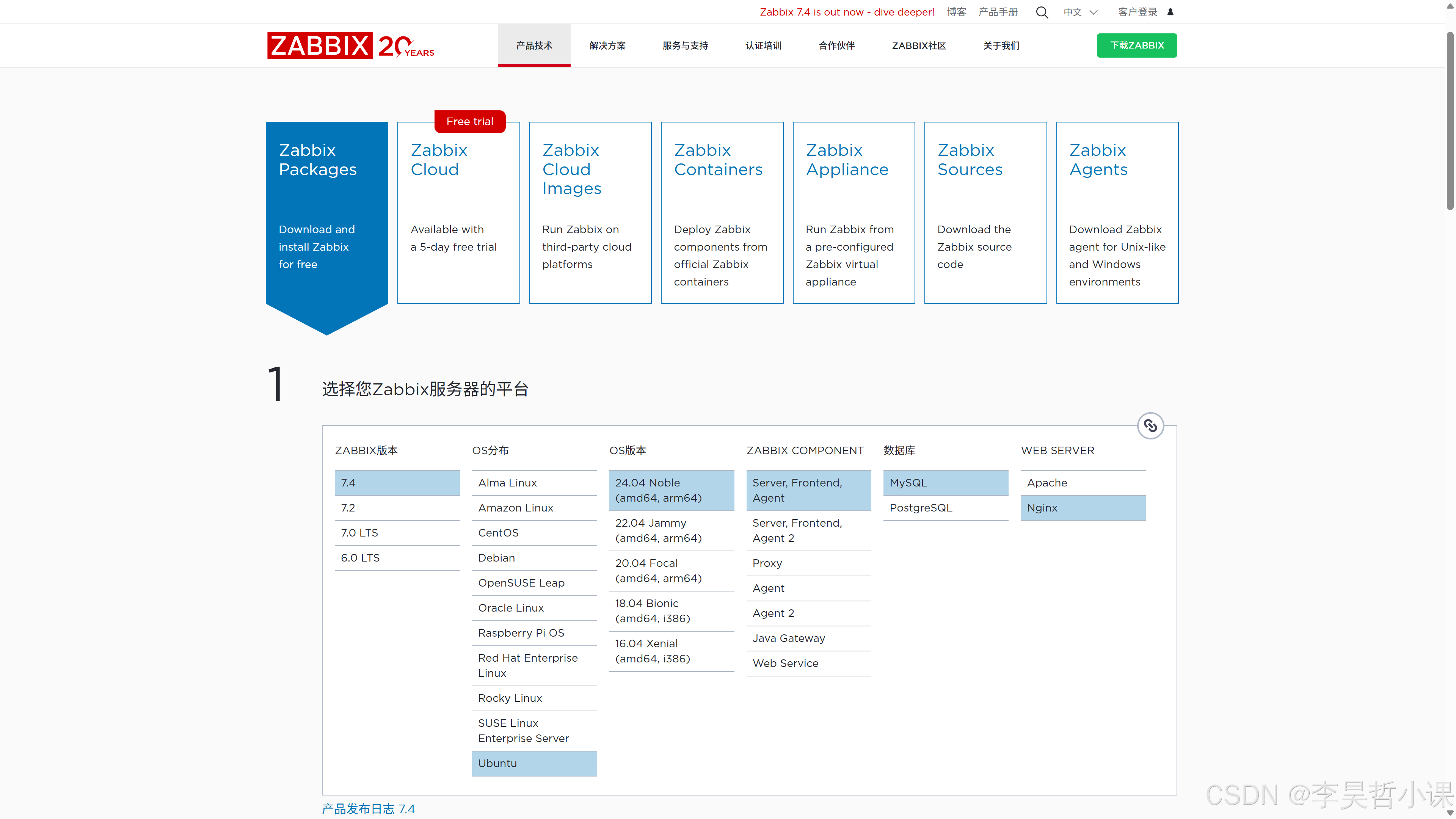Select Raspberry Pi OS distribution

click(x=534, y=633)
